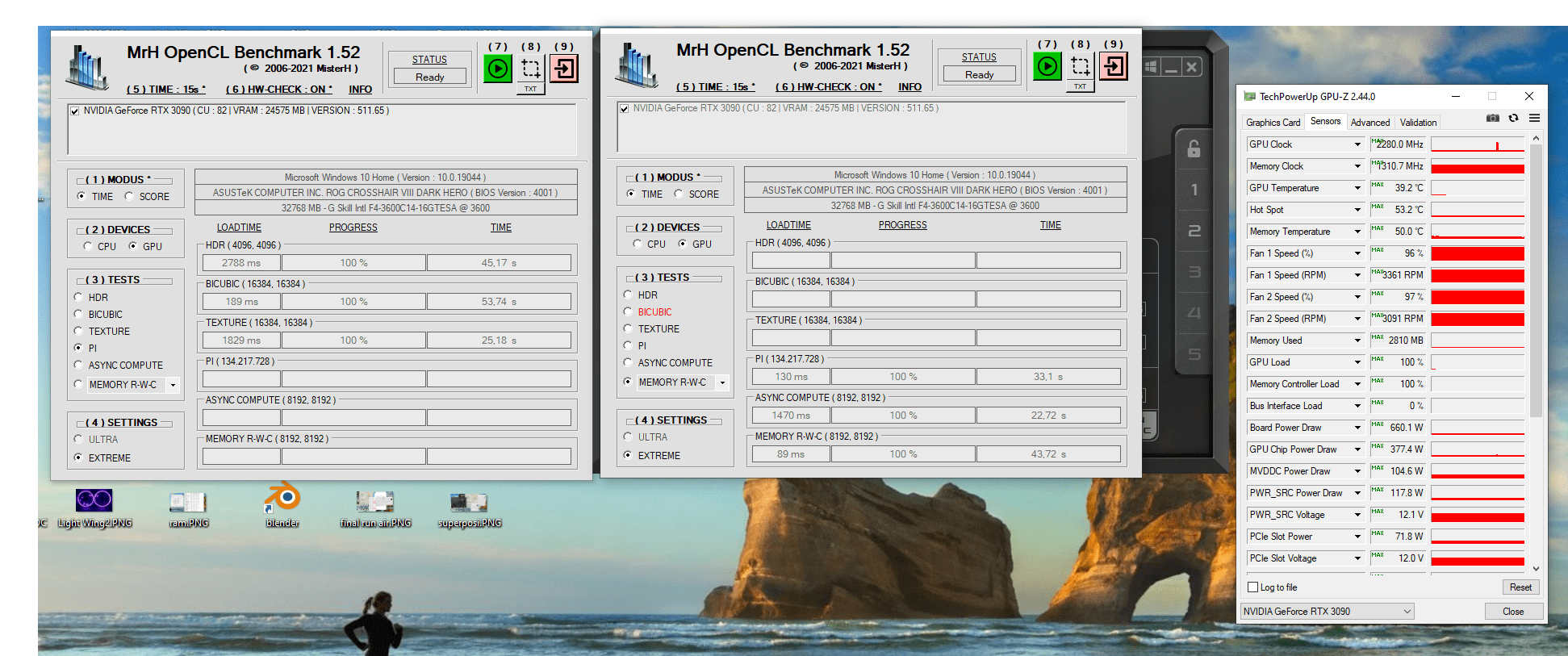This screenshot has height=656, width=1568.
Task: Select CPU device in the left benchmark
Action: 88,246
